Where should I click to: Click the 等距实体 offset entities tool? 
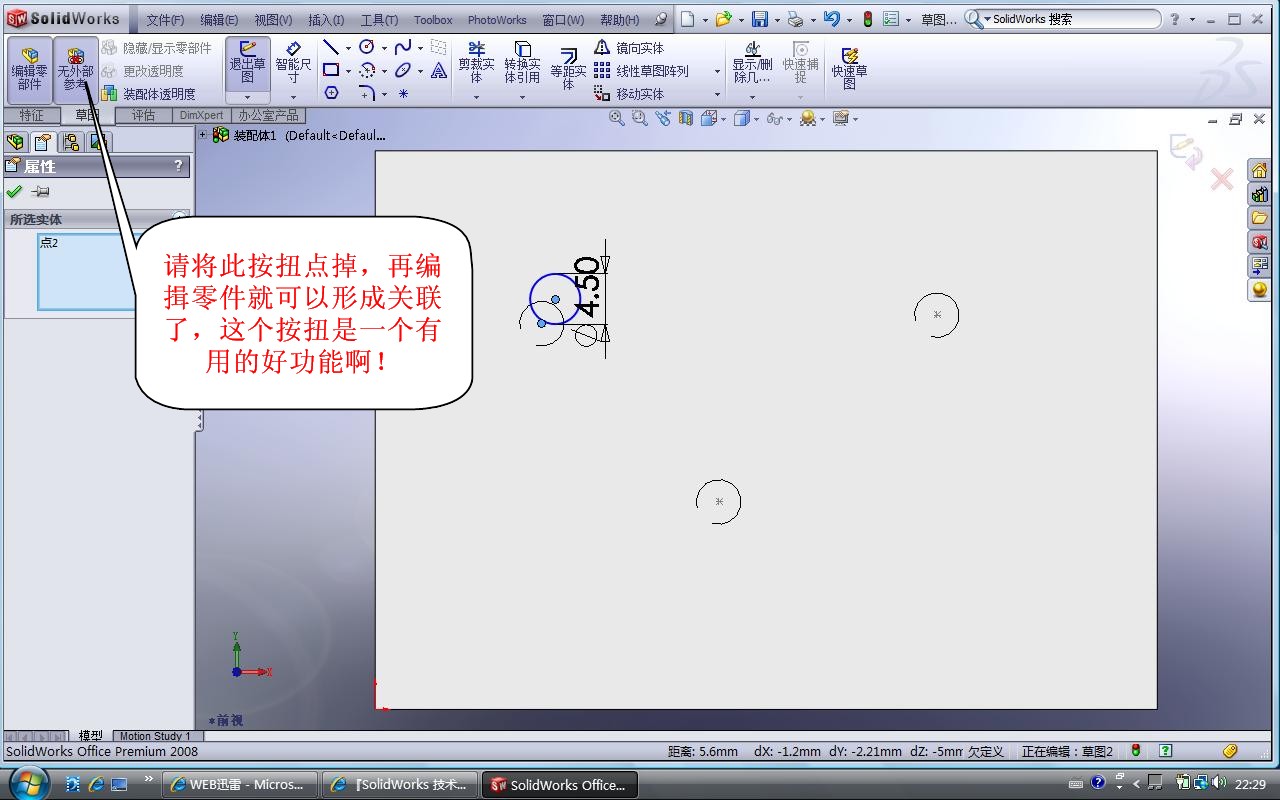568,68
